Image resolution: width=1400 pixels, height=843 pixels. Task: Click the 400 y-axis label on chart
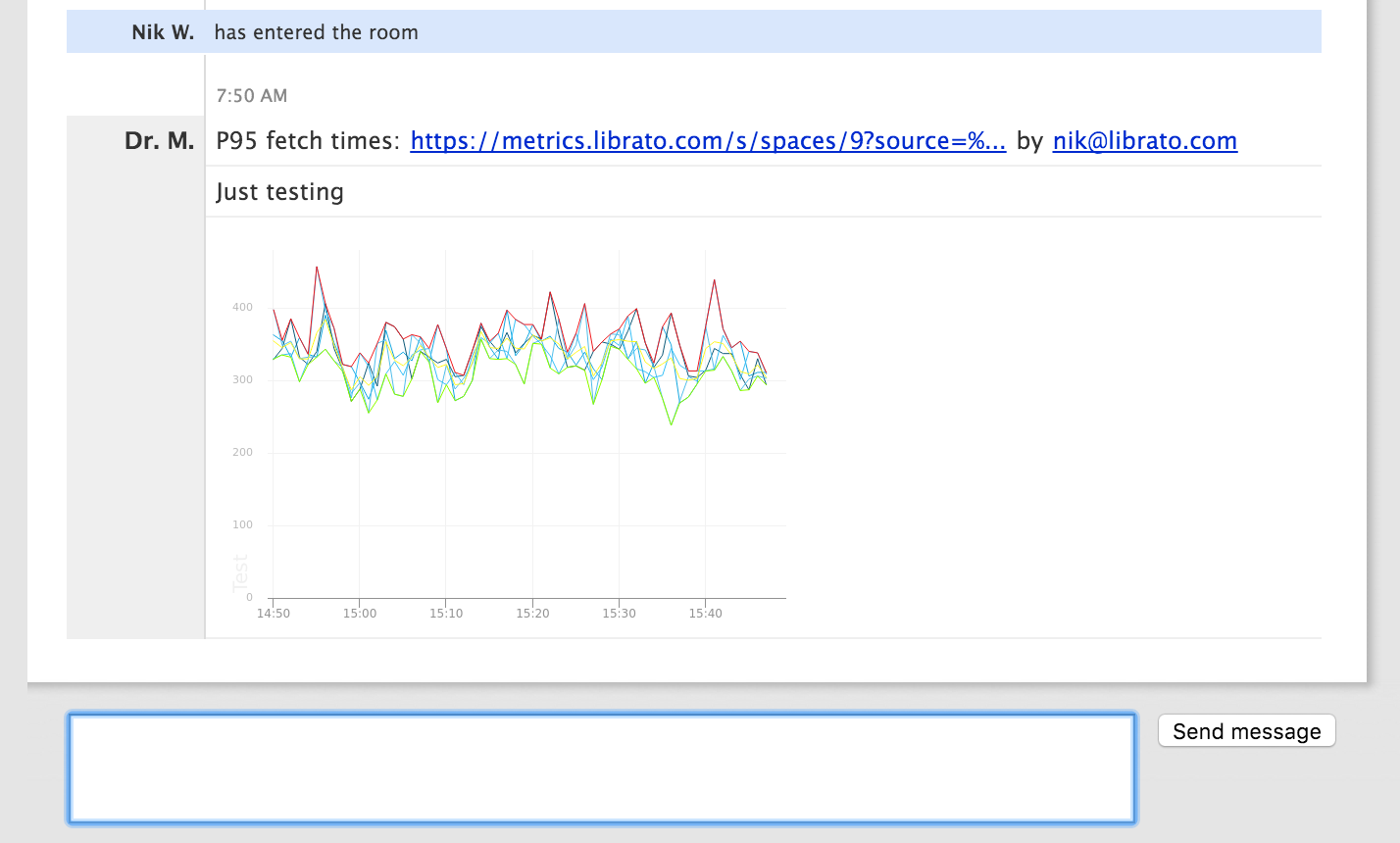[x=242, y=308]
